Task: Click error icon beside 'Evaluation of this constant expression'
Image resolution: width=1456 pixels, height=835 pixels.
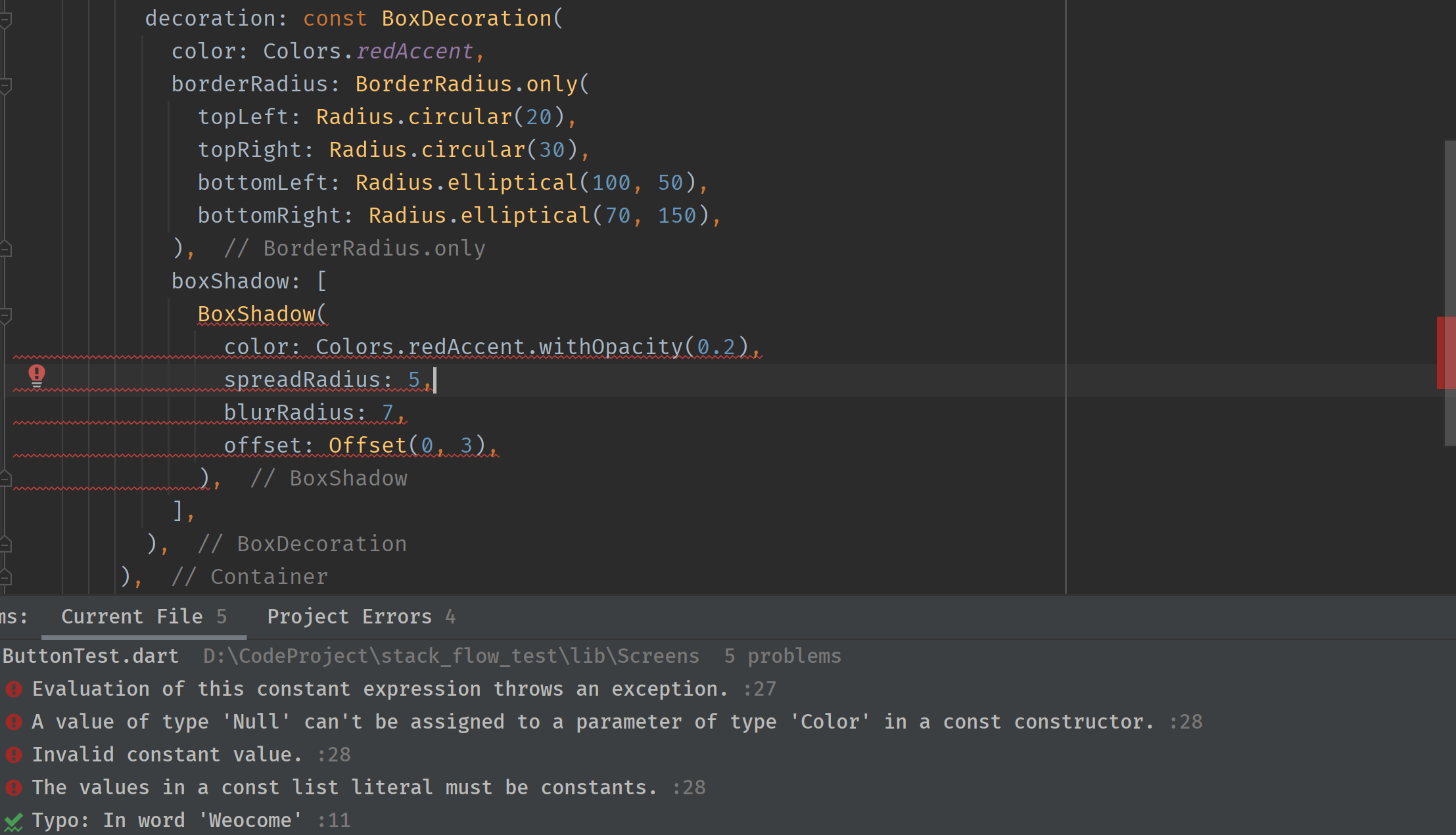Action: pyautogui.click(x=14, y=689)
